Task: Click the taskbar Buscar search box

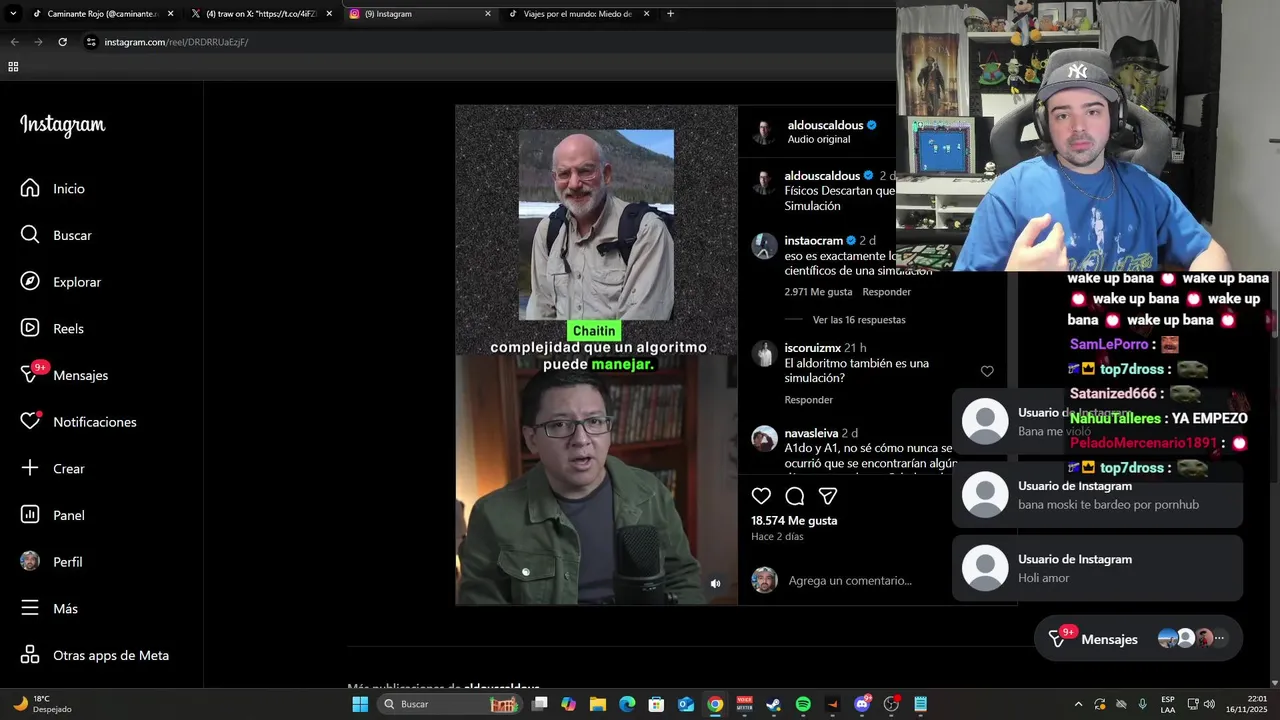Action: 449,704
